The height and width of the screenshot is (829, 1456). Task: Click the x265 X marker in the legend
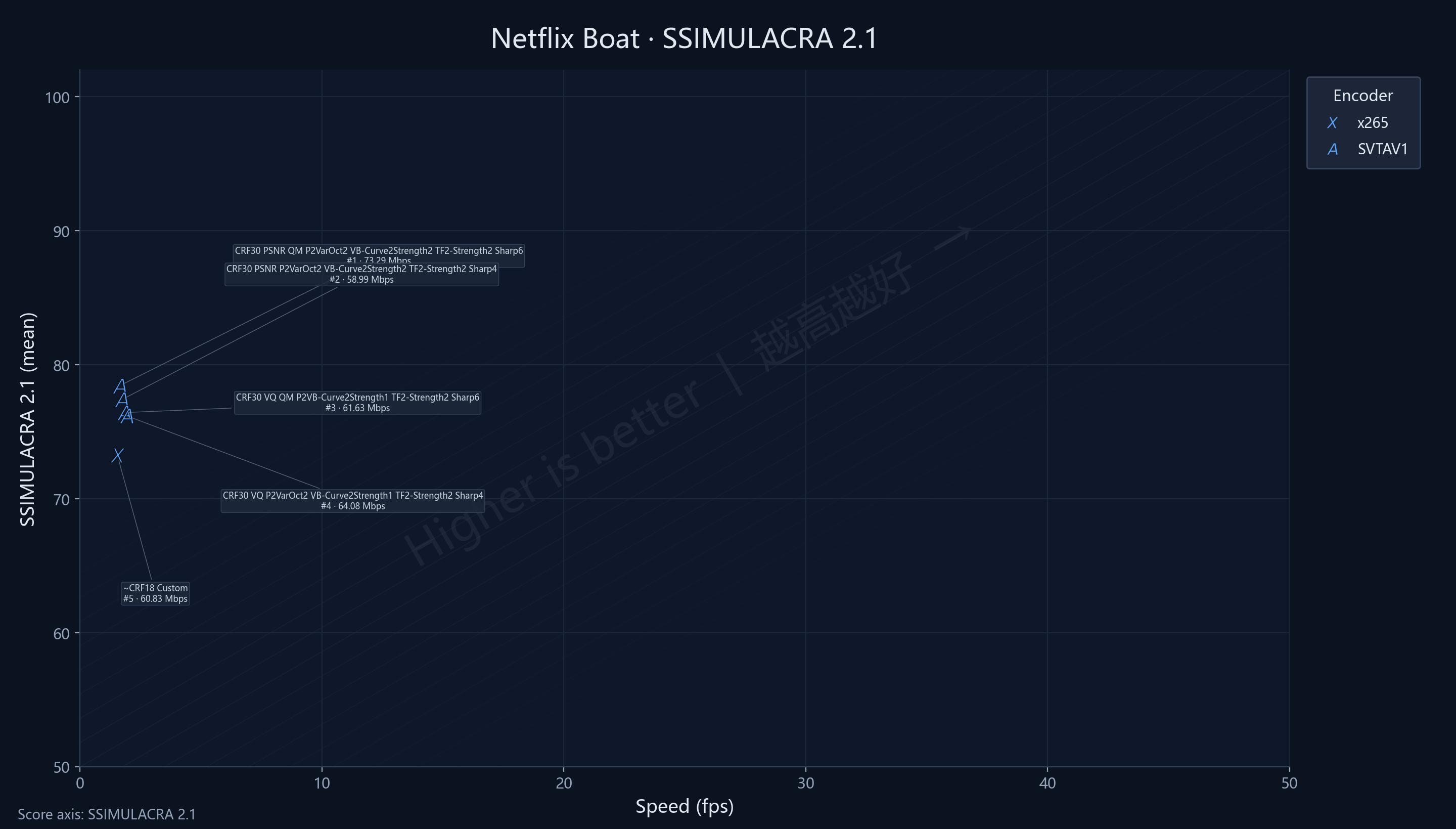click(1332, 123)
